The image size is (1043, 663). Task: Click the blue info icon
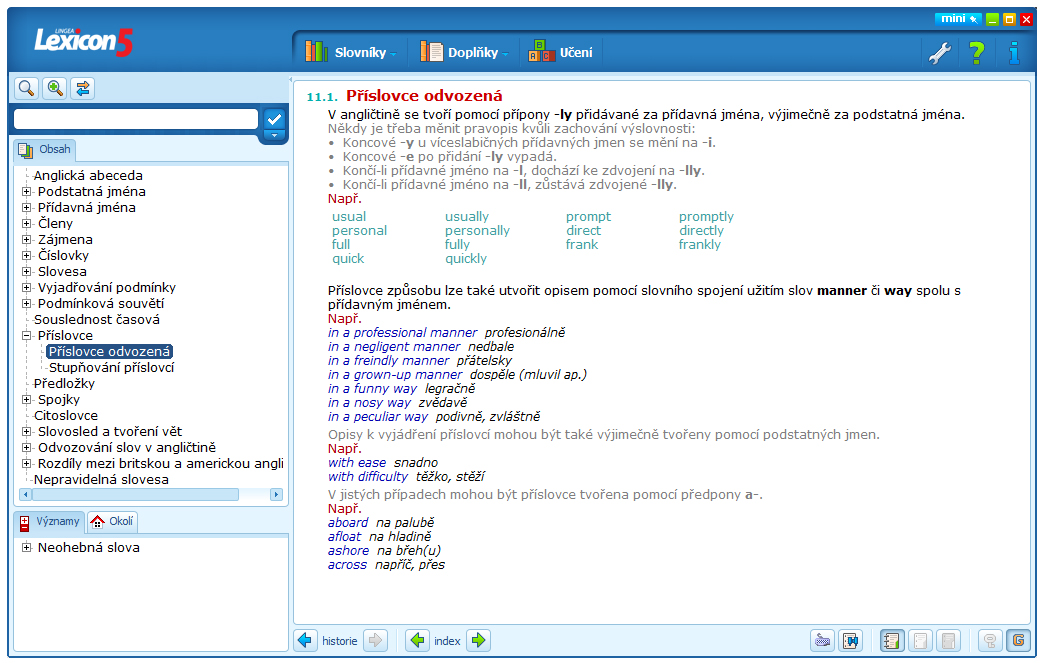[x=1014, y=52]
